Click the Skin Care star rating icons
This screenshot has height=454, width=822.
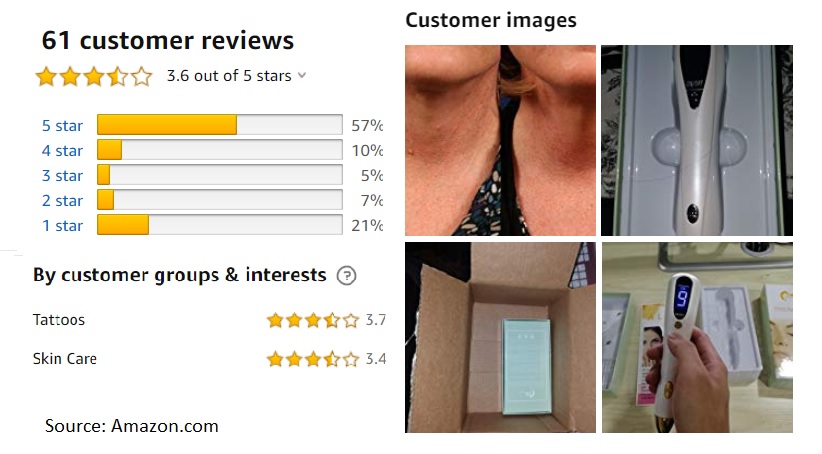click(313, 359)
